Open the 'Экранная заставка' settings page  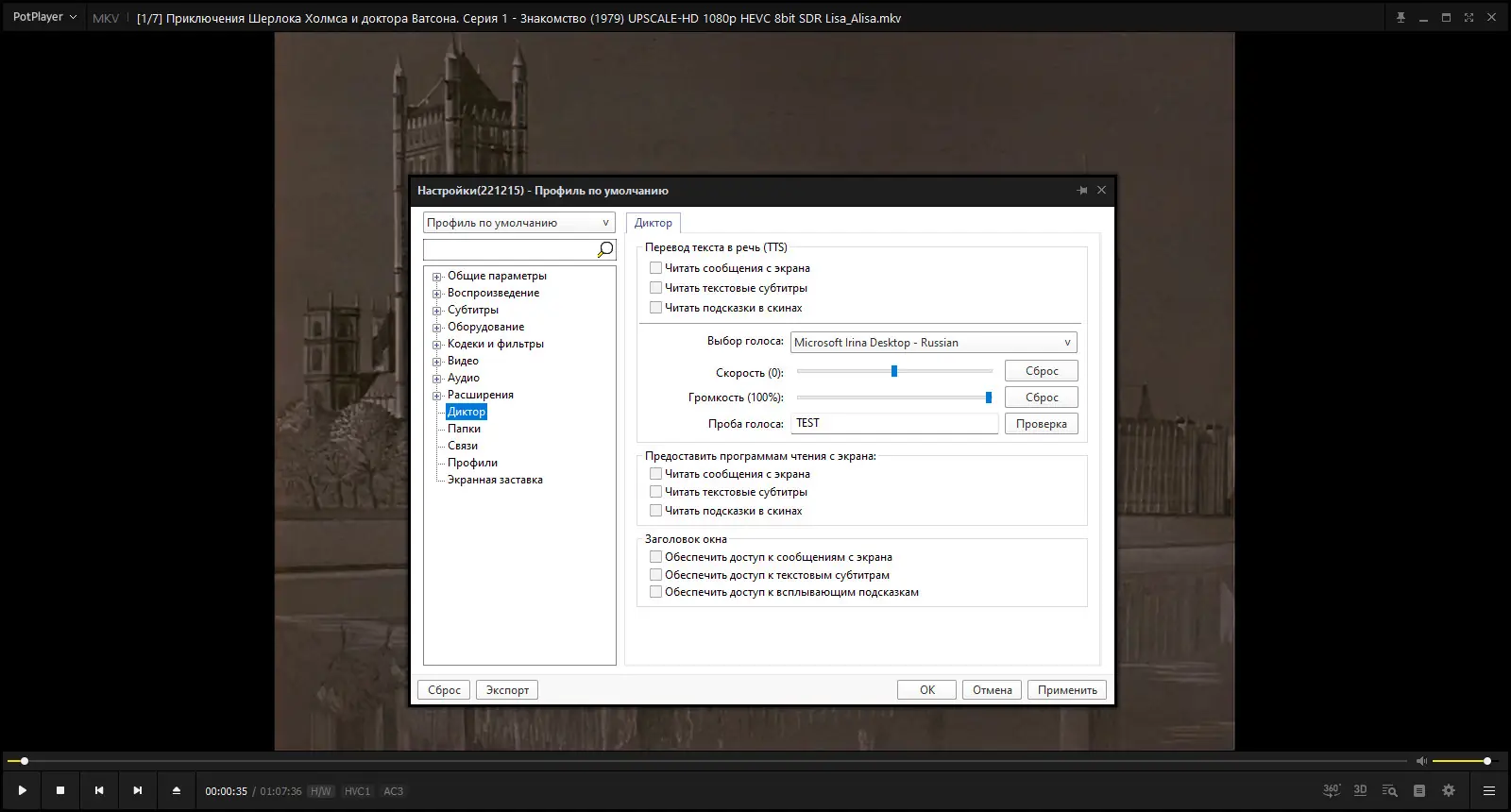[x=495, y=480]
